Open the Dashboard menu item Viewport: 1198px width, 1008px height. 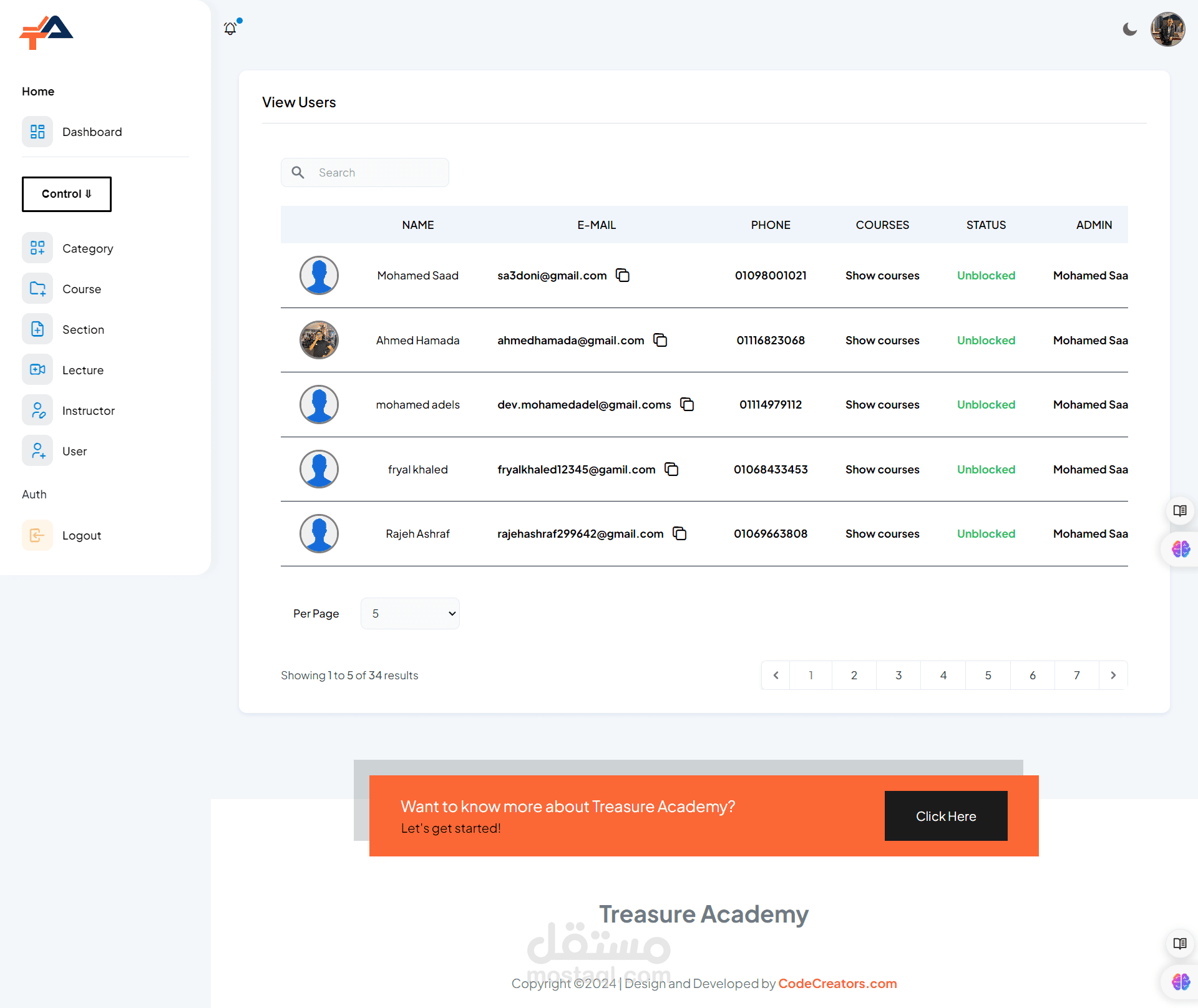coord(92,132)
